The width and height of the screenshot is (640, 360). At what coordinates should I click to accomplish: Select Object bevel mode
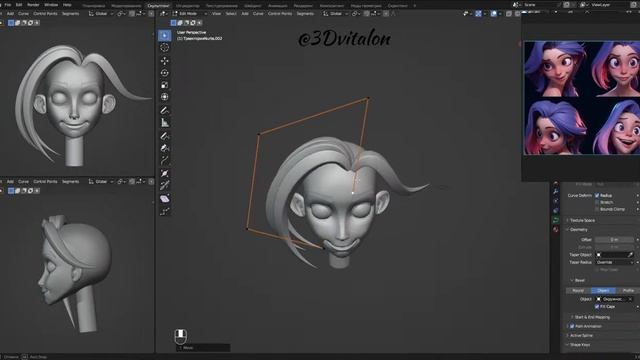pos(603,291)
